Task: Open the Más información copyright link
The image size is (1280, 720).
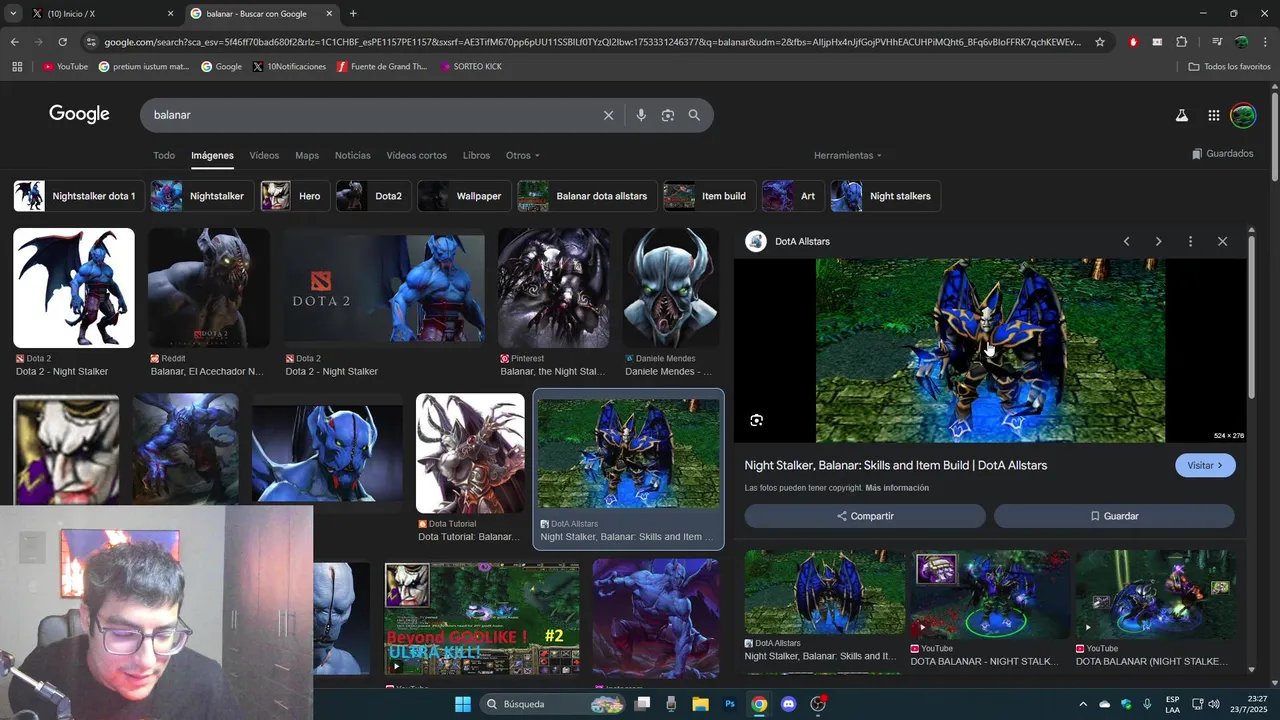Action: (897, 488)
